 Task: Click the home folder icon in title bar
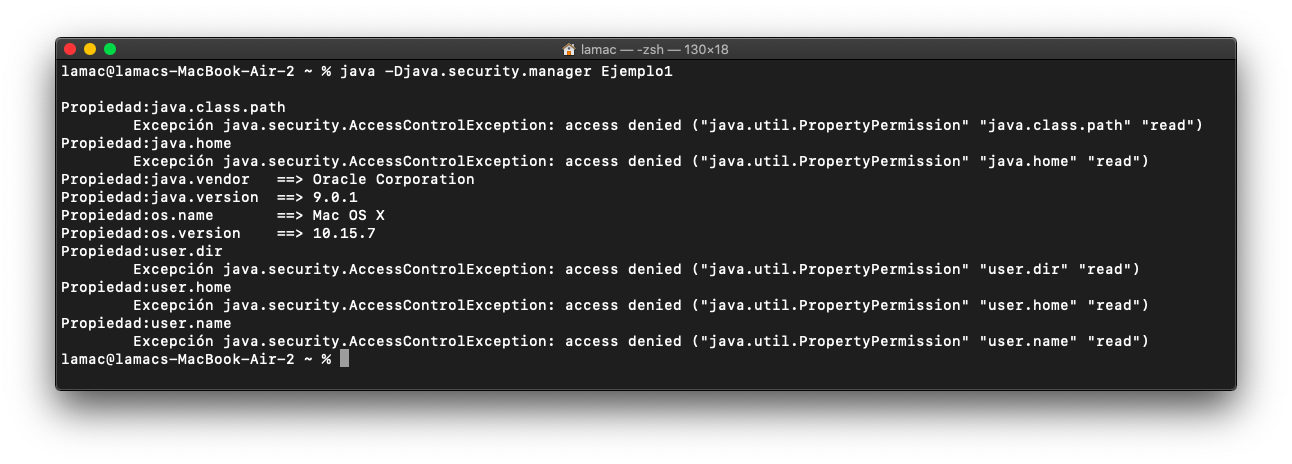pos(569,49)
